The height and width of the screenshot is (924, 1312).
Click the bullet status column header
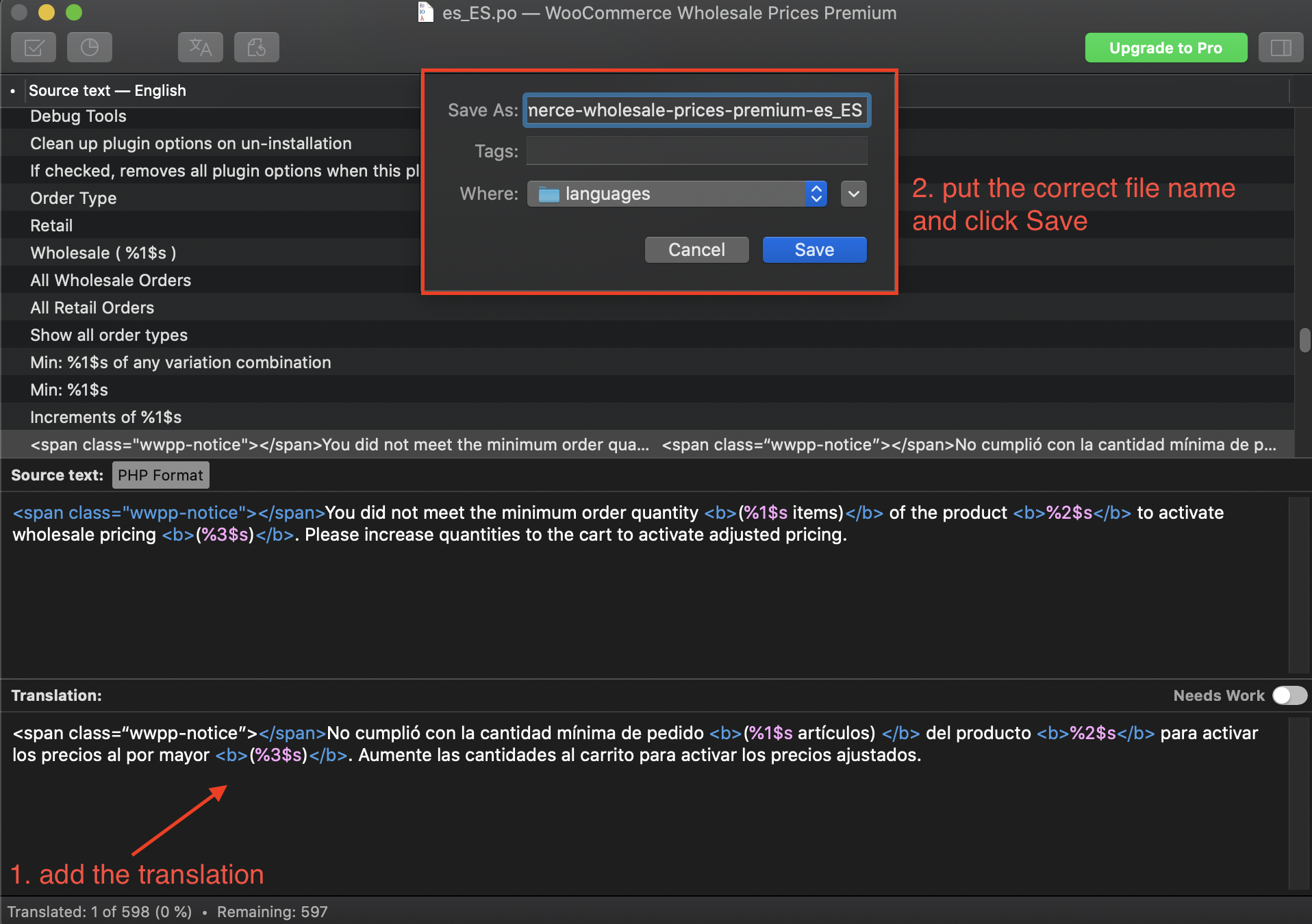[x=13, y=91]
